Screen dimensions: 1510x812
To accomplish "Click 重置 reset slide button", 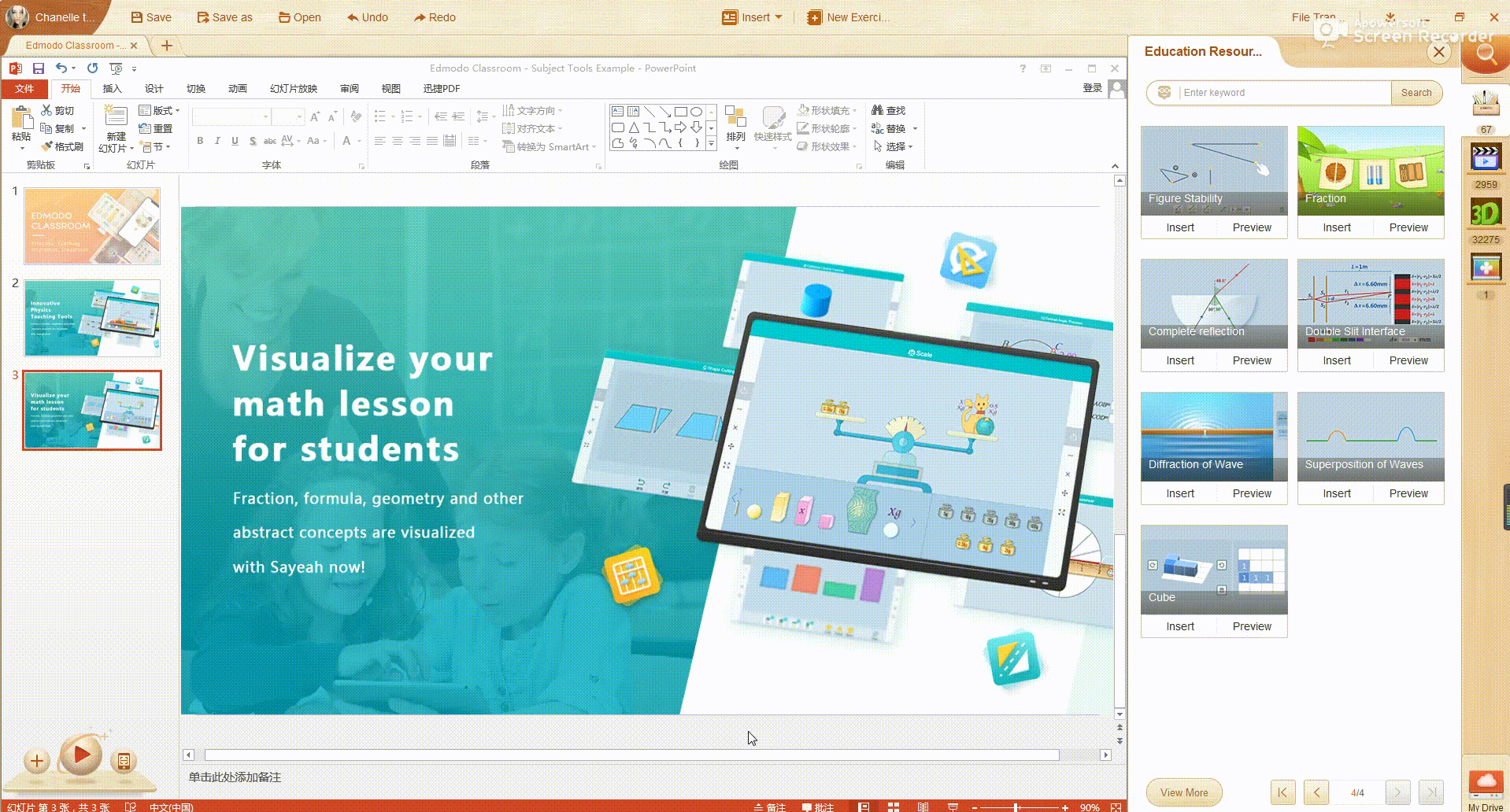I will (156, 129).
